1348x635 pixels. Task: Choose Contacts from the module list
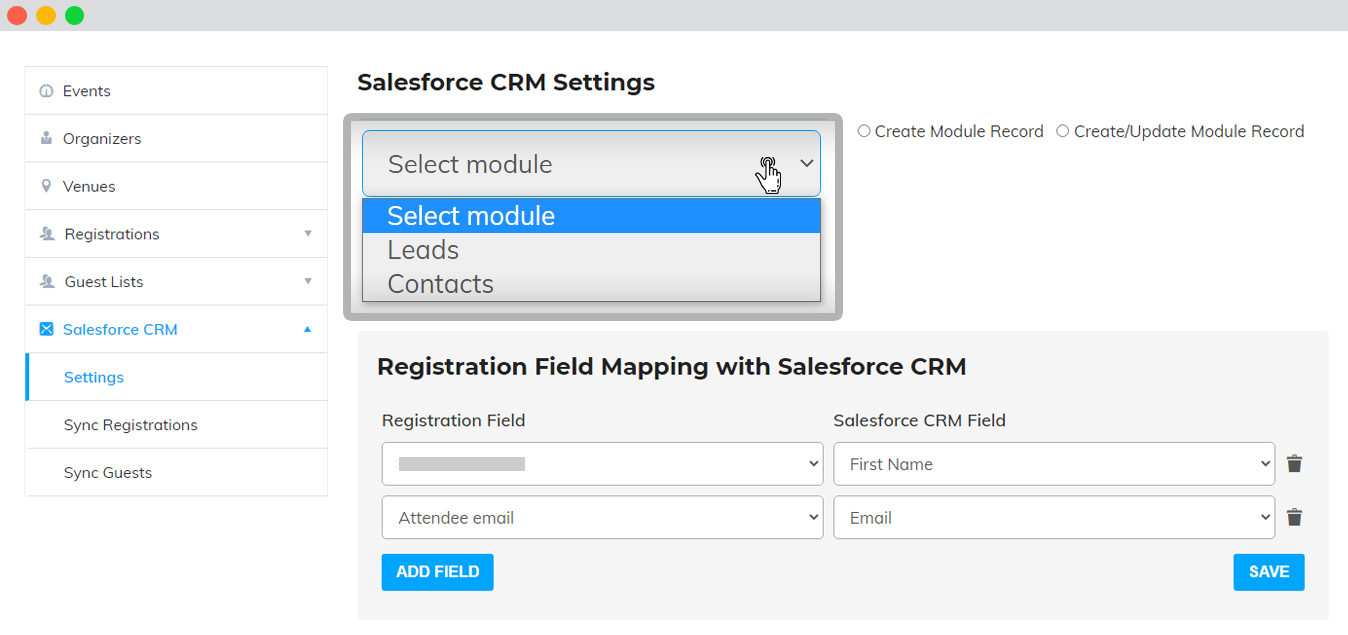click(591, 284)
